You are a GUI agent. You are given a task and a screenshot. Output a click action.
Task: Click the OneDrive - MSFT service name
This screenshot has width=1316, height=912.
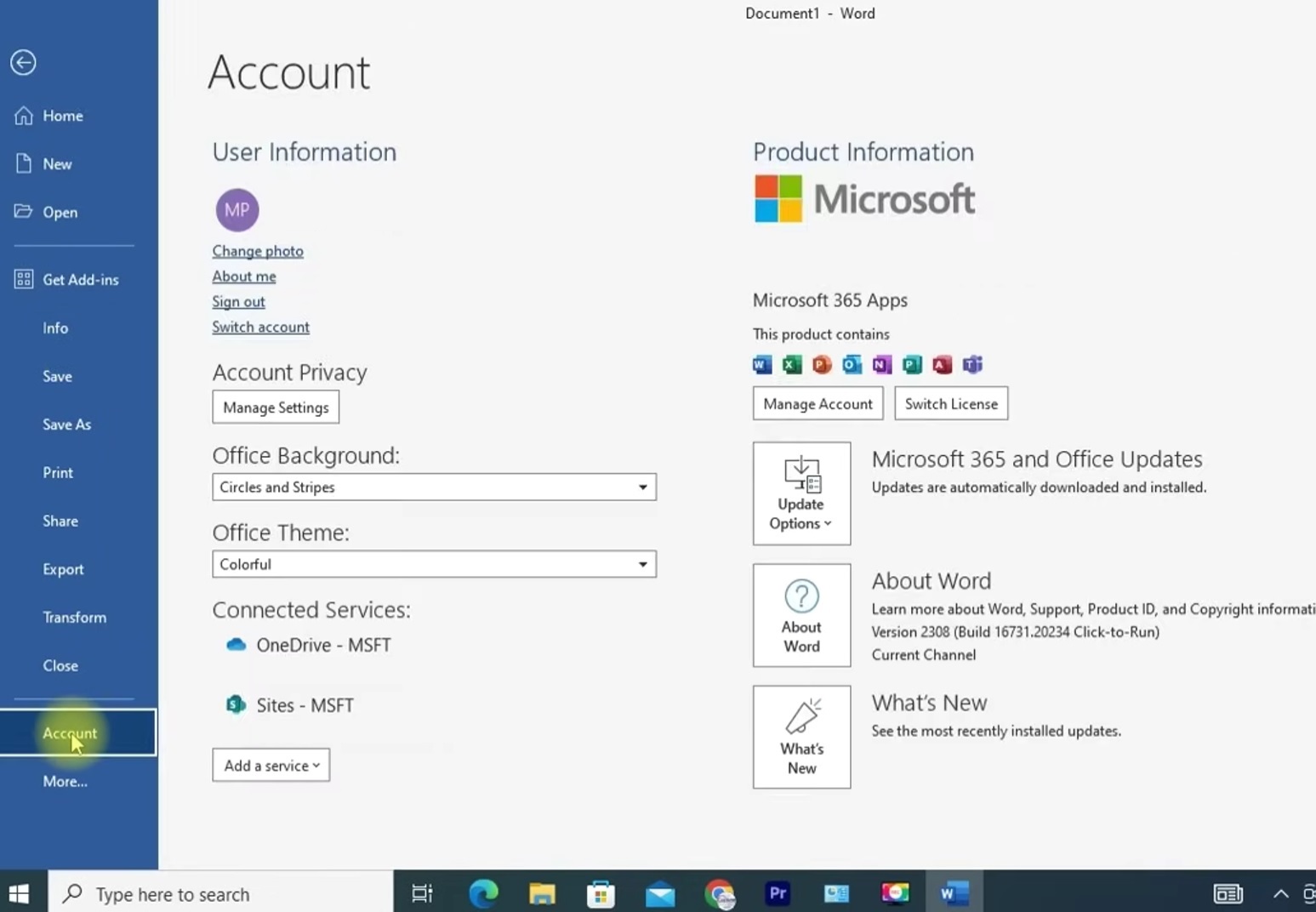click(323, 645)
